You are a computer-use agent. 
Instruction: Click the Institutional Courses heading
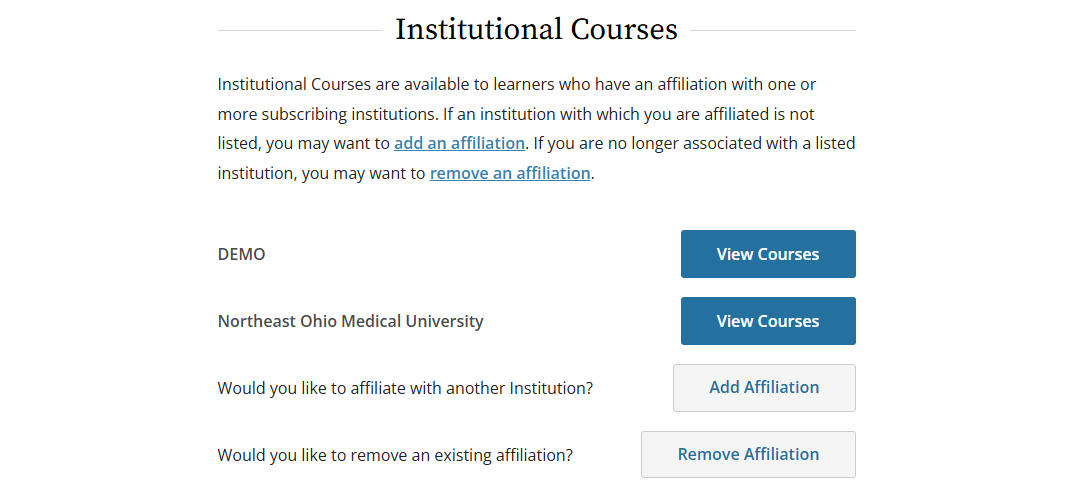[536, 29]
